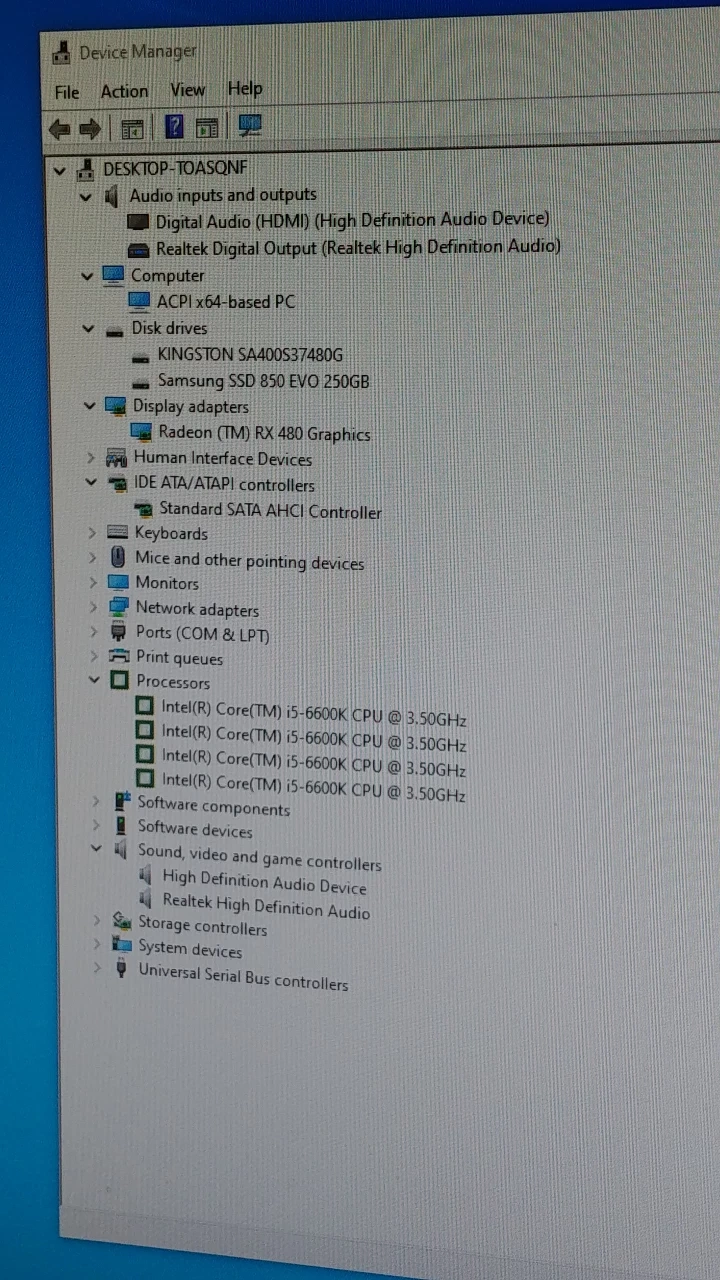
Task: Open the Help menu
Action: point(245,89)
